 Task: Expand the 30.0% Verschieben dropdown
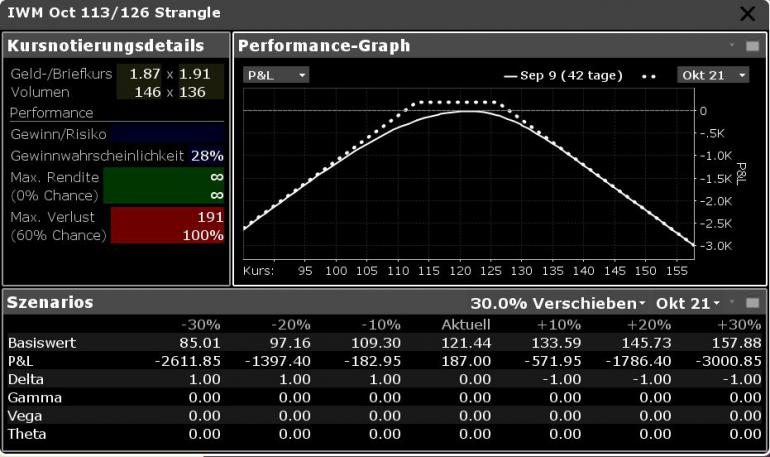pyautogui.click(x=557, y=303)
